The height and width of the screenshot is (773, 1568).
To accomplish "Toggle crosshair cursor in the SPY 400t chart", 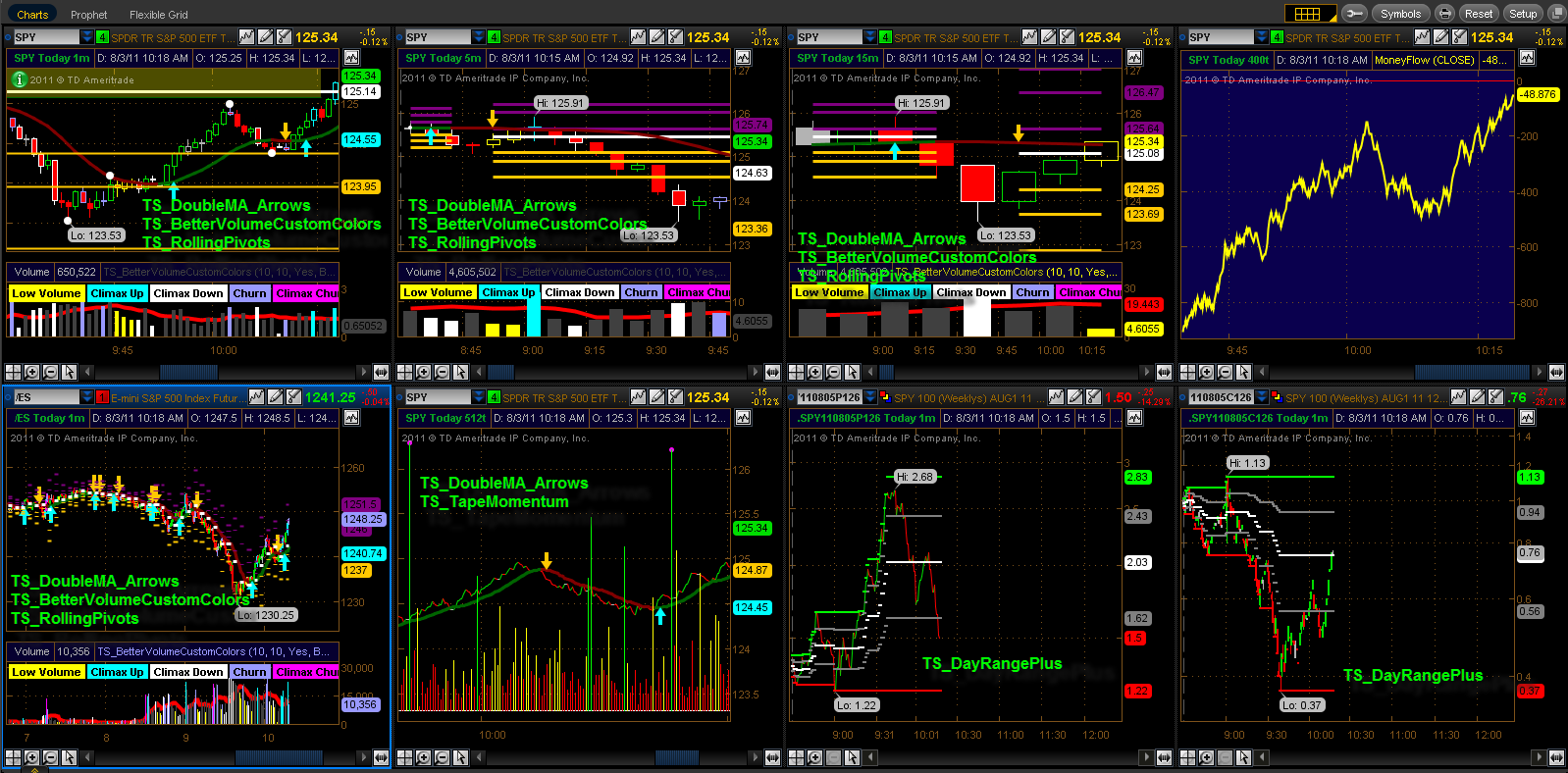I will tap(1187, 372).
